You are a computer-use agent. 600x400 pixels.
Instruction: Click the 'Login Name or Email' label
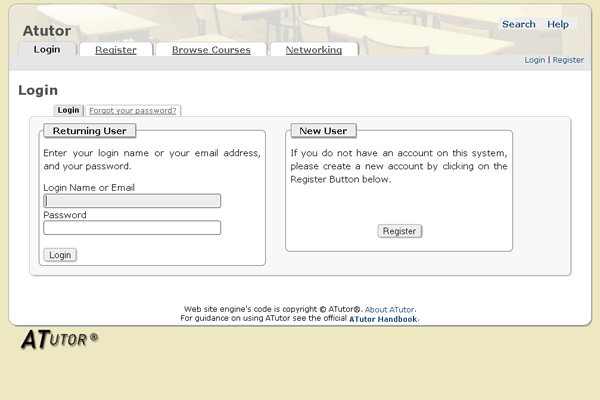pyautogui.click(x=89, y=188)
